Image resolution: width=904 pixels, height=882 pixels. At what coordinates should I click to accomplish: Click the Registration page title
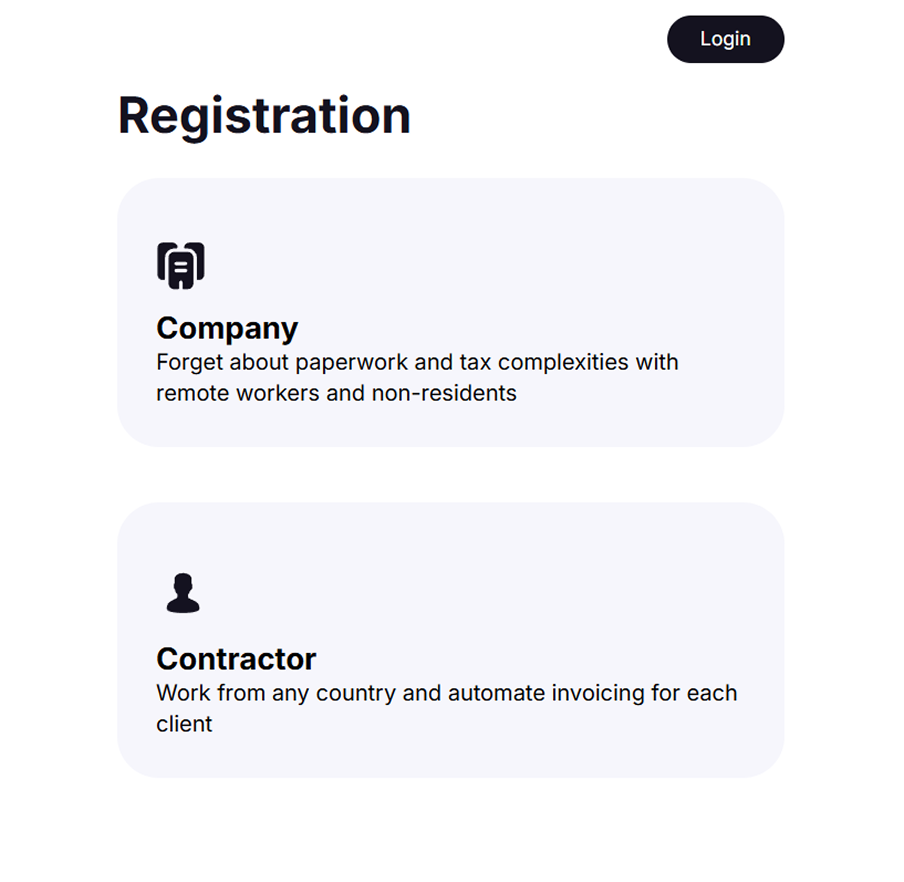tap(264, 115)
